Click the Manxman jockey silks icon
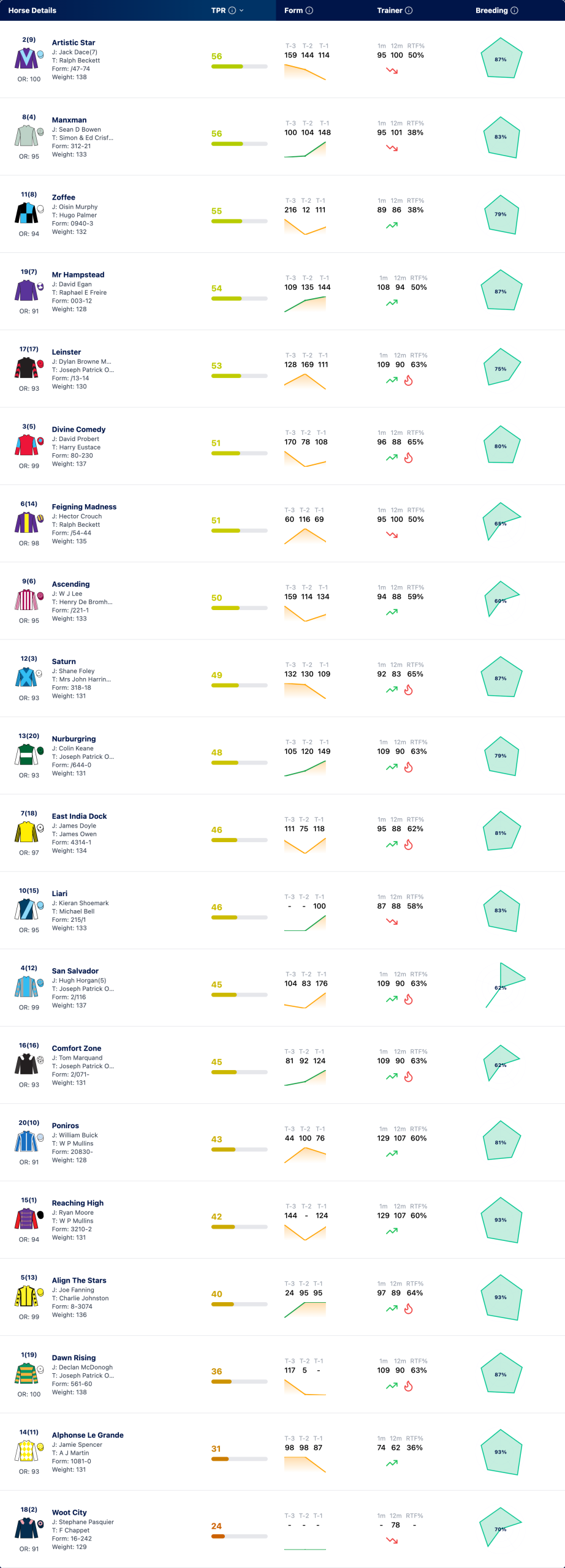This screenshot has width=565, height=1568. pos(26,135)
